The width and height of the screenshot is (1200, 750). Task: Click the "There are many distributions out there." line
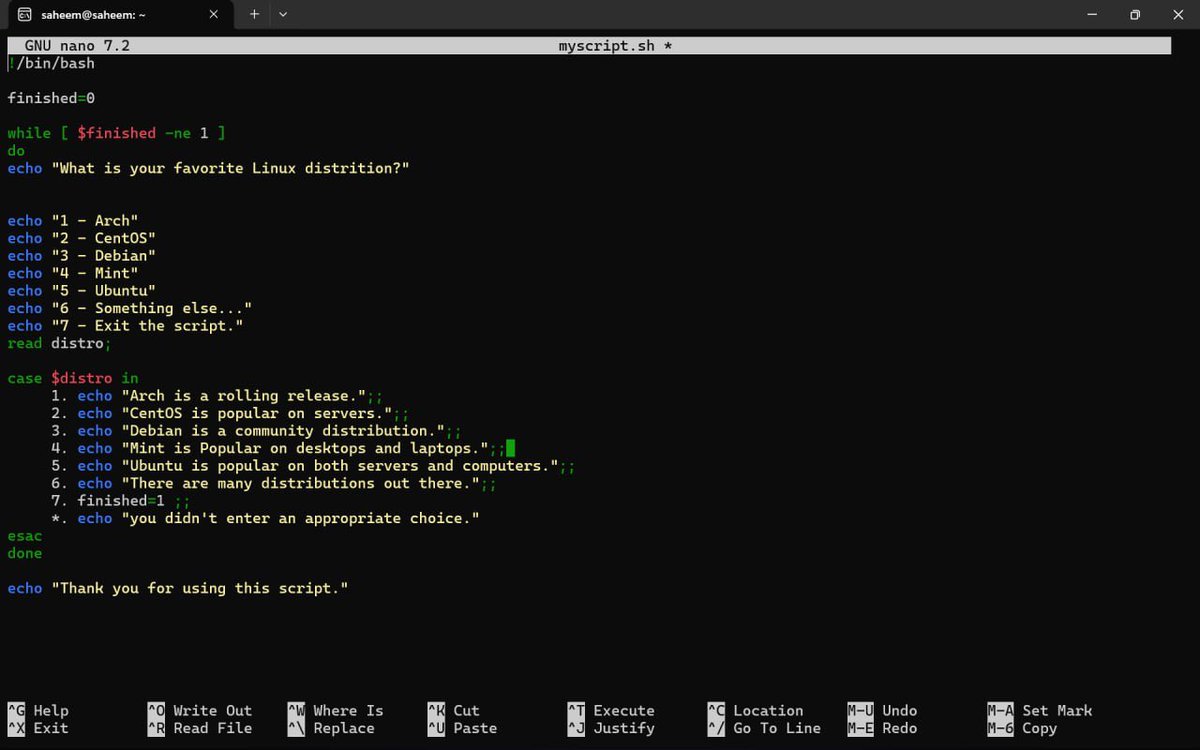274,483
